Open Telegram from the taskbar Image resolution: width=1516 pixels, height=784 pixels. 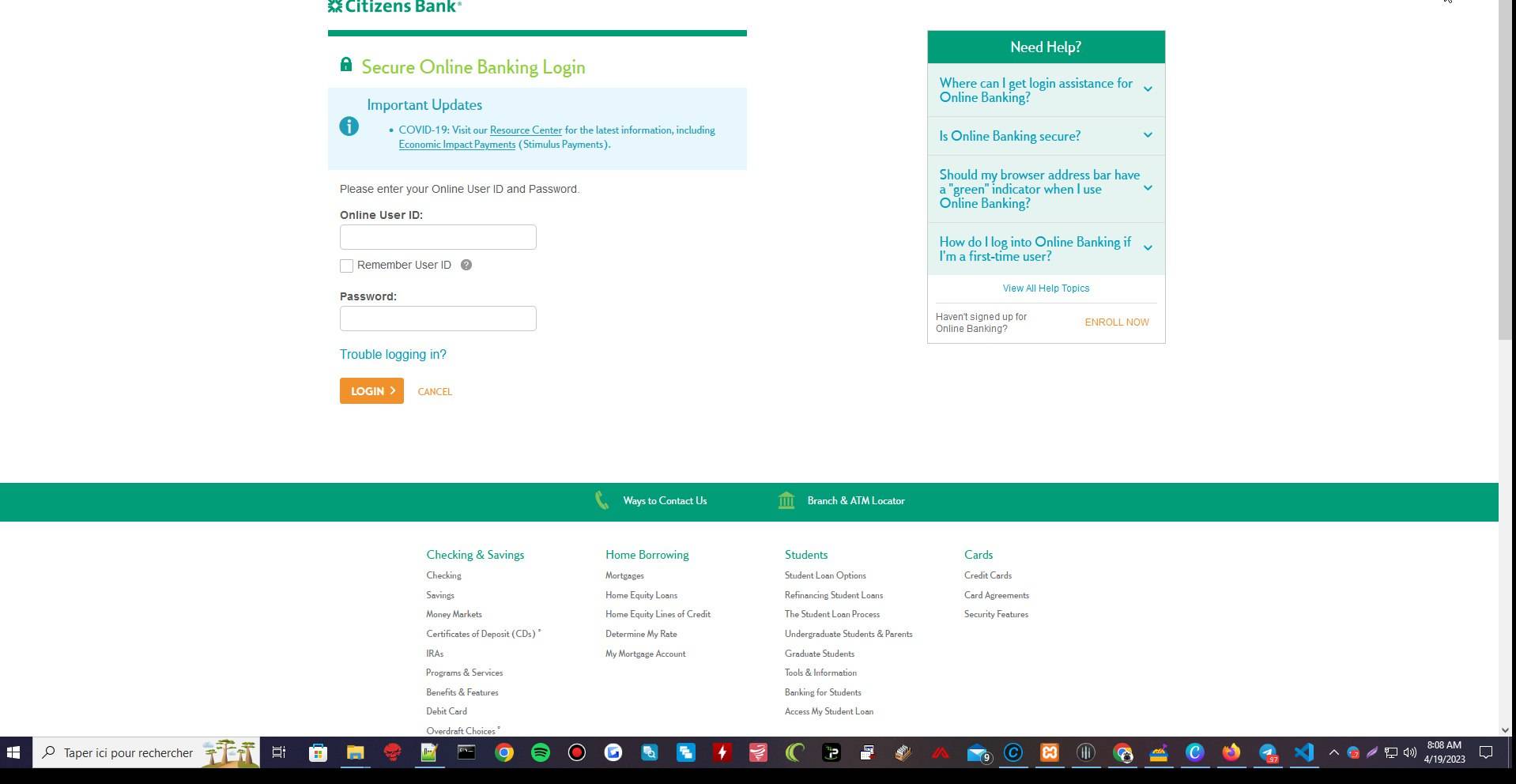(1269, 753)
